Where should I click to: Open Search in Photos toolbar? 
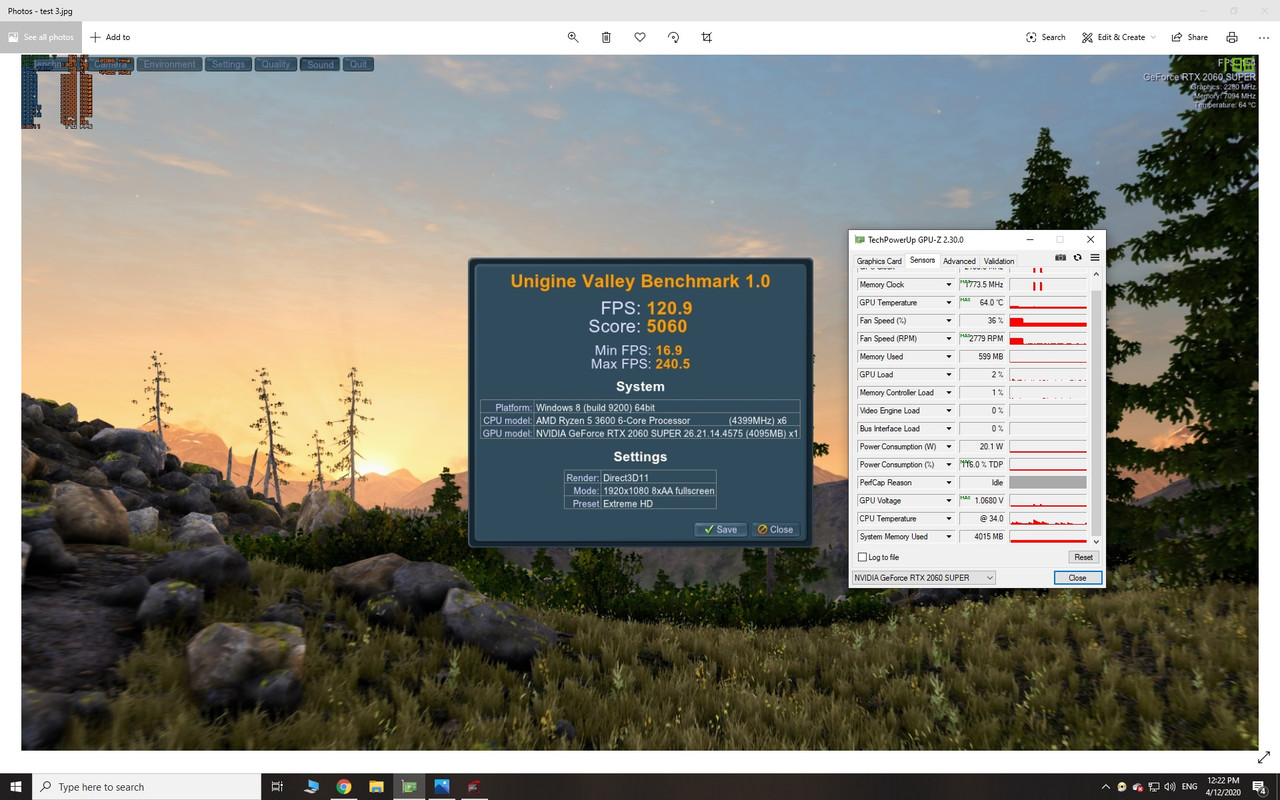(1045, 37)
